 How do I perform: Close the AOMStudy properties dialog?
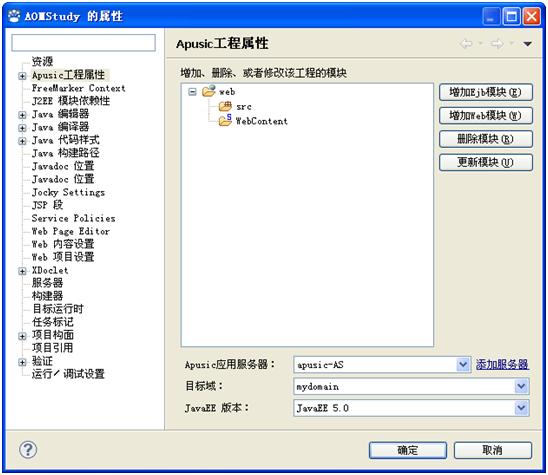pos(532,16)
